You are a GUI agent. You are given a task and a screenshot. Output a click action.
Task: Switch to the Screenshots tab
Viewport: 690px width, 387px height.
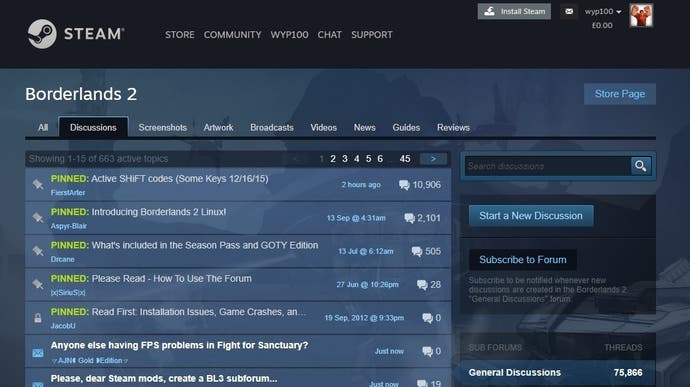click(162, 128)
